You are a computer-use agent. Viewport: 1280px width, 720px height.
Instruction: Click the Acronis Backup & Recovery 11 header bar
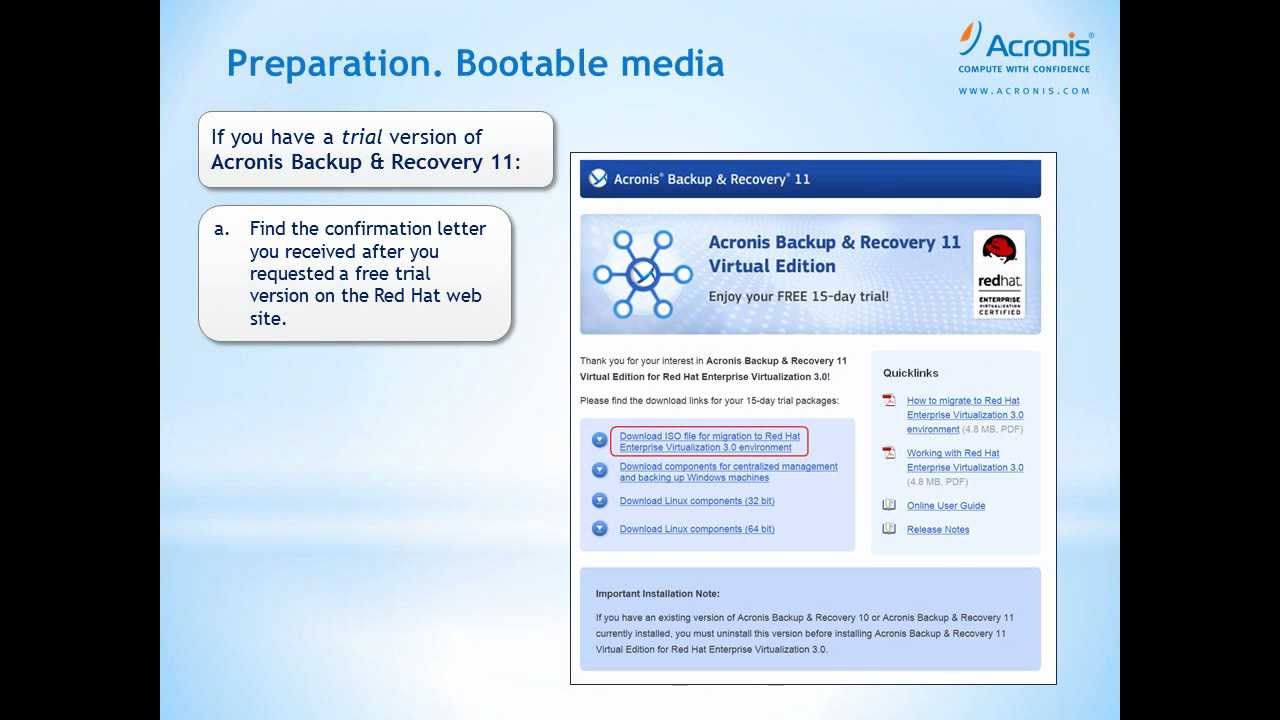(x=810, y=179)
